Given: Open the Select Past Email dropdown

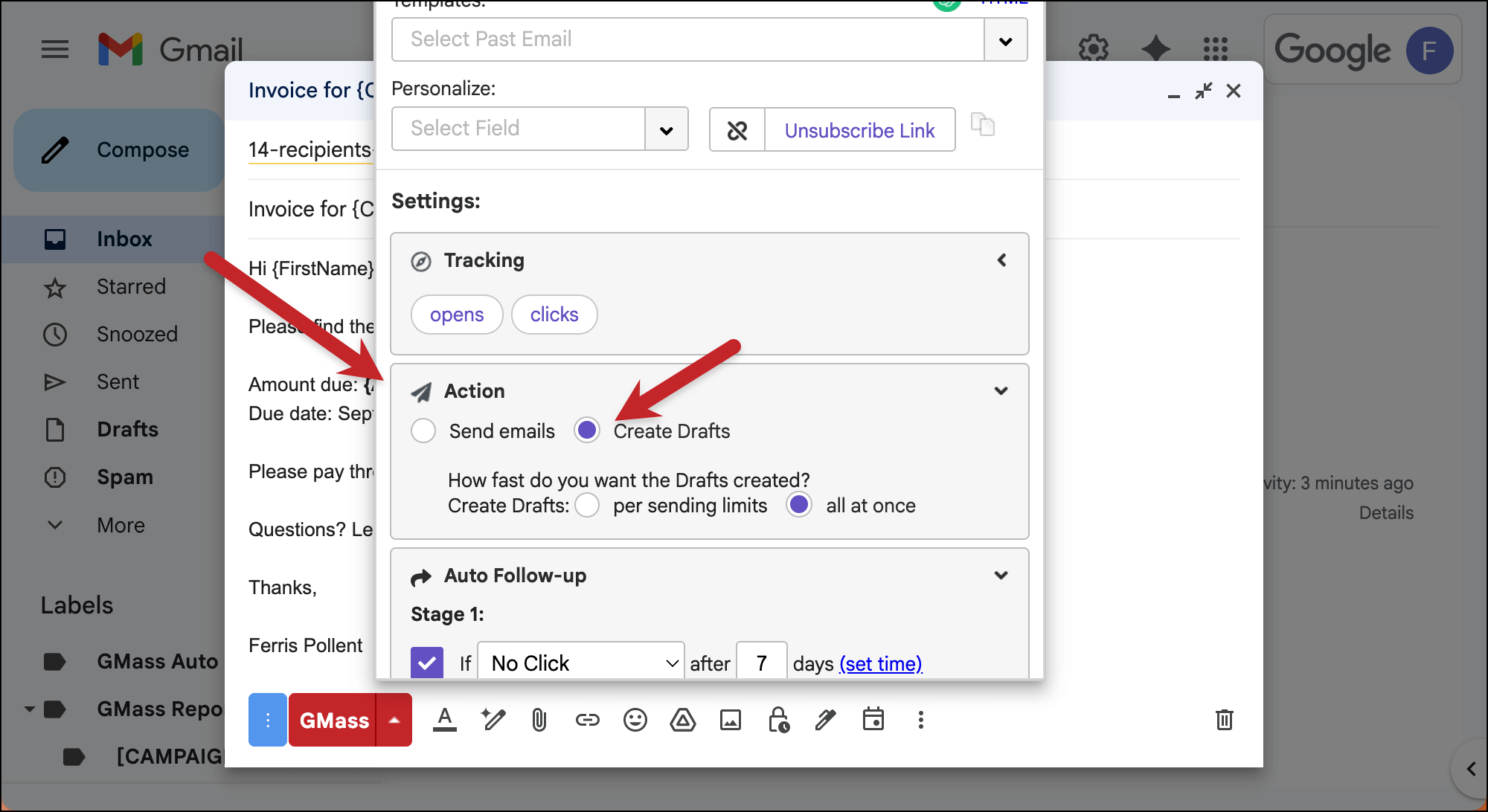Looking at the screenshot, I should click(x=1005, y=40).
